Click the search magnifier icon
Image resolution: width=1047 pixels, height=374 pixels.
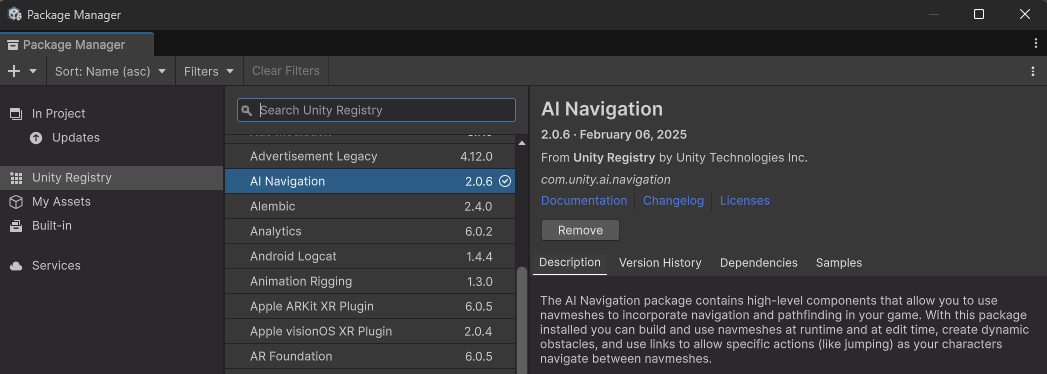pos(247,110)
